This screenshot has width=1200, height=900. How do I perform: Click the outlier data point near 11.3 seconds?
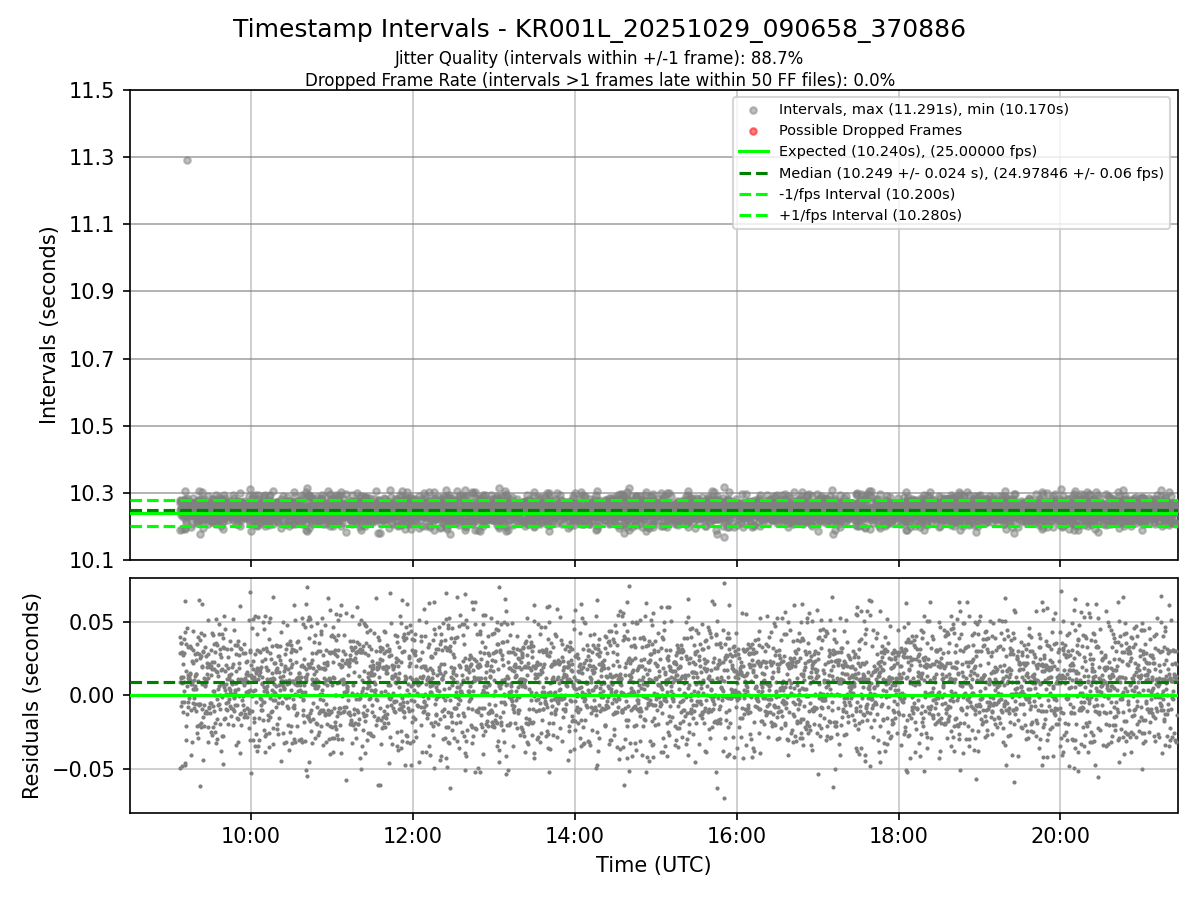click(187, 160)
